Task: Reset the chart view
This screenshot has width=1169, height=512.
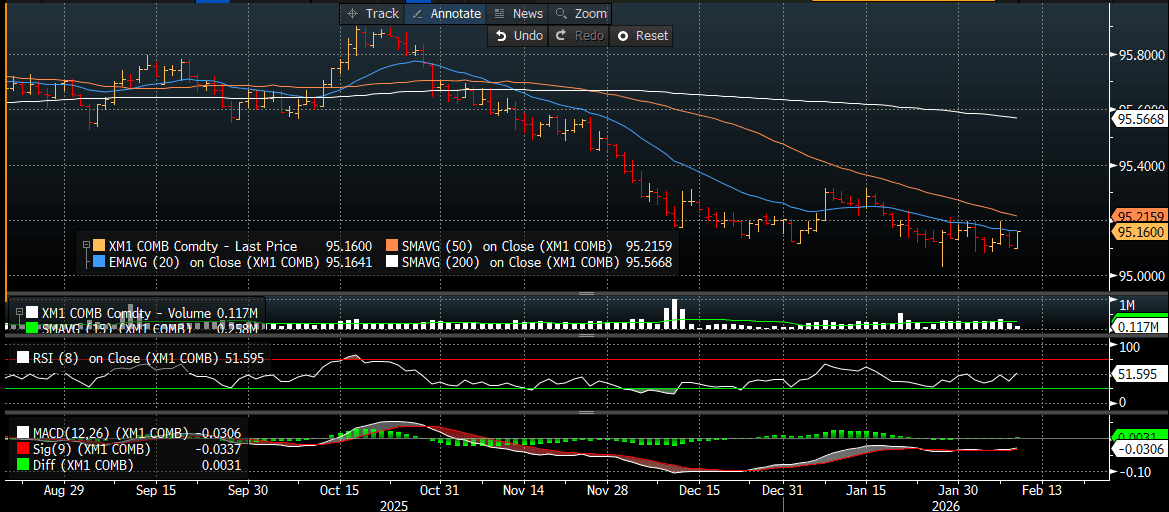Action: [x=642, y=36]
